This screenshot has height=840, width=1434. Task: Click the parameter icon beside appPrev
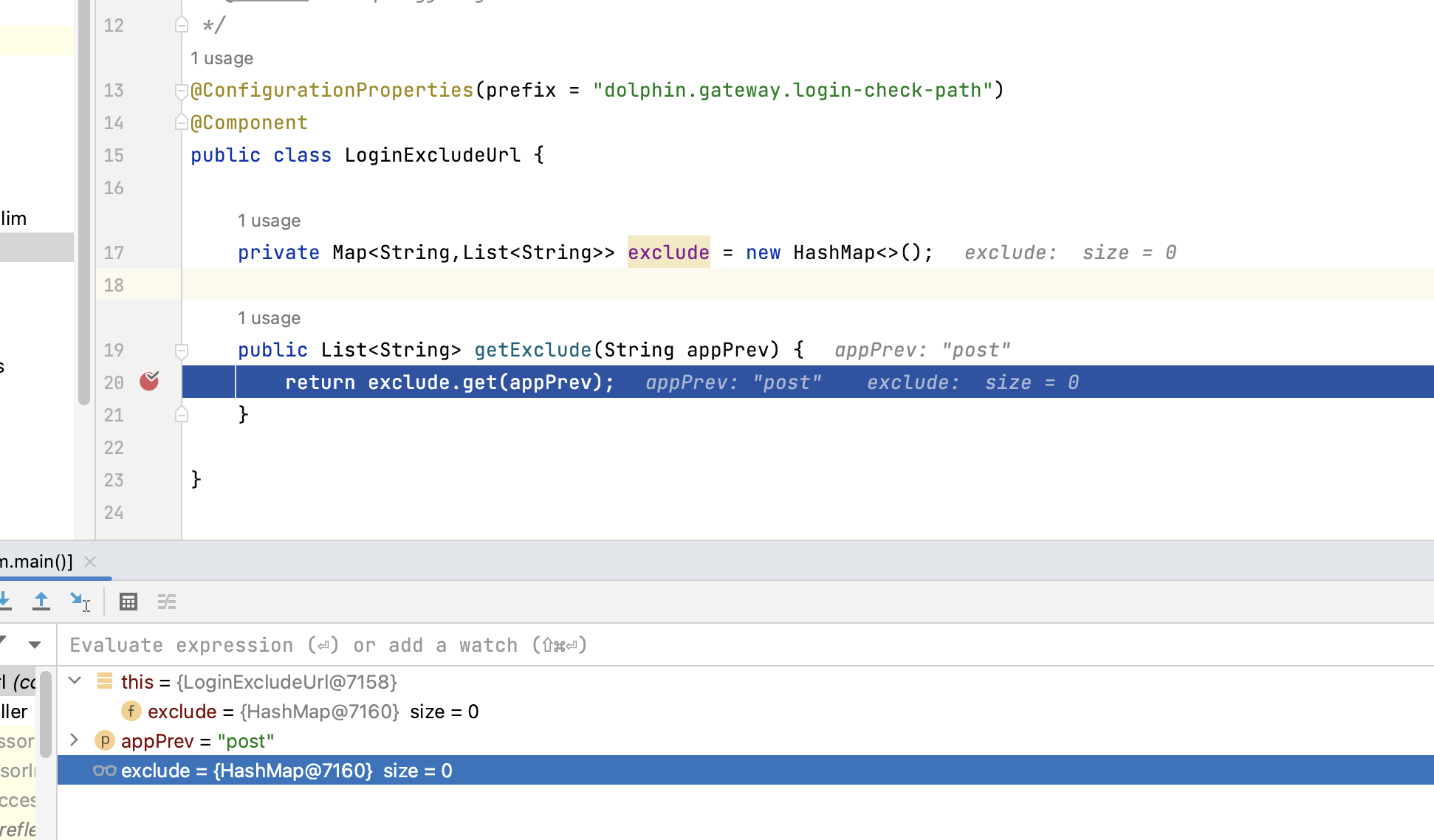(x=105, y=740)
